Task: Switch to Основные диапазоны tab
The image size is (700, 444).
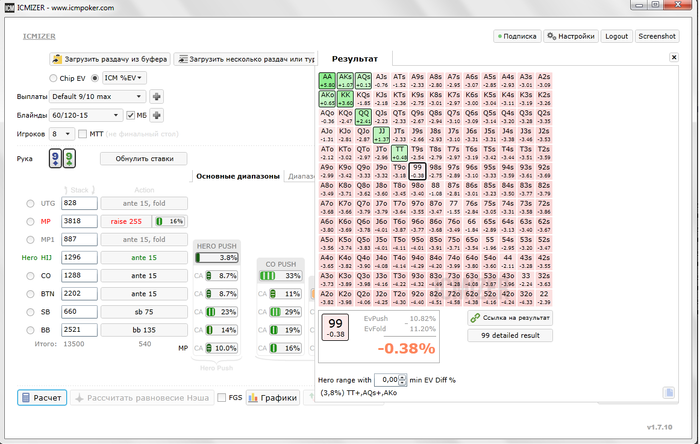Action: [238, 176]
